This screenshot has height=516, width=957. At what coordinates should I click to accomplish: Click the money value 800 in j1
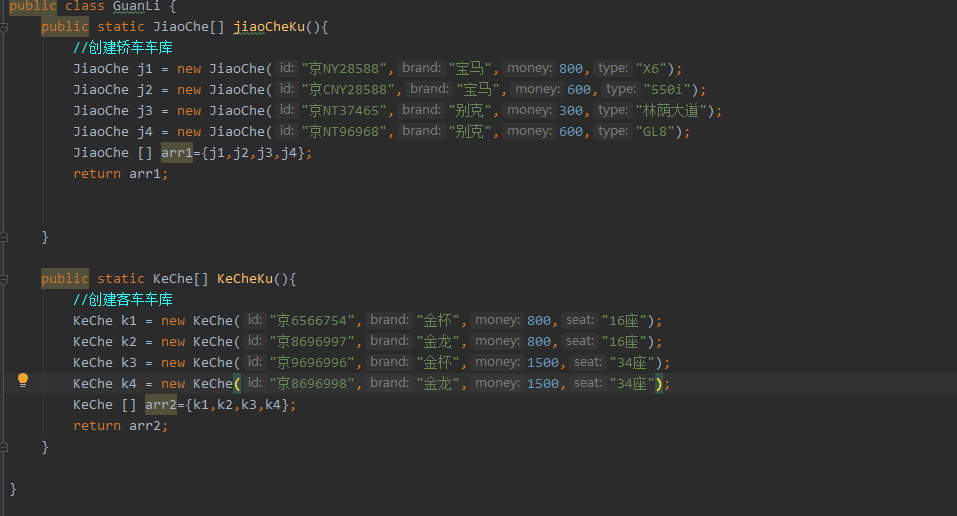(571, 68)
